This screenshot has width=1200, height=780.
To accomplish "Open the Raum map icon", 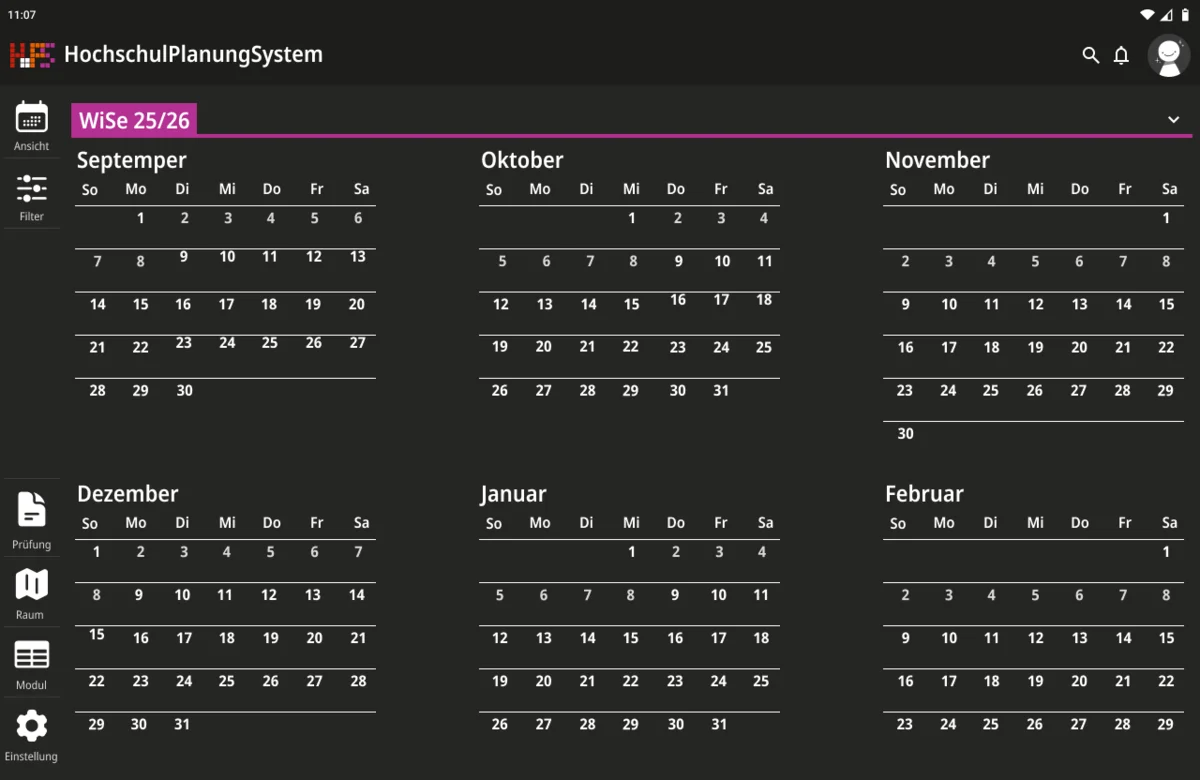I will 32,584.
